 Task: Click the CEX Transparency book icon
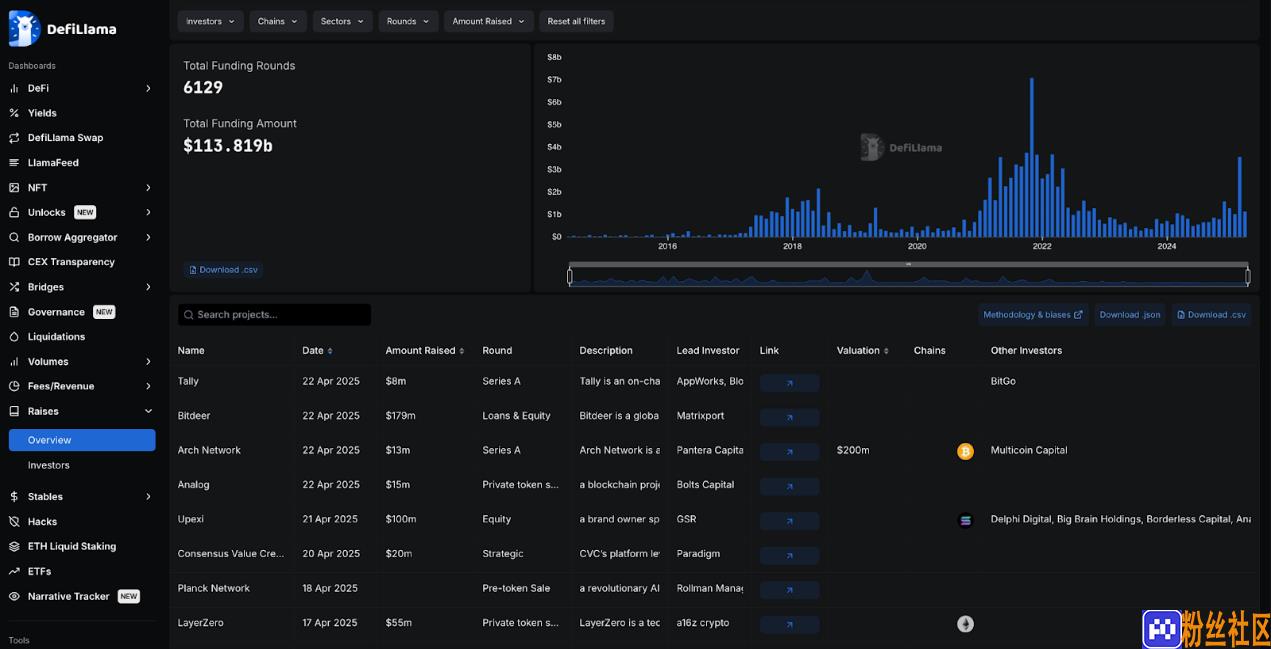click(14, 262)
